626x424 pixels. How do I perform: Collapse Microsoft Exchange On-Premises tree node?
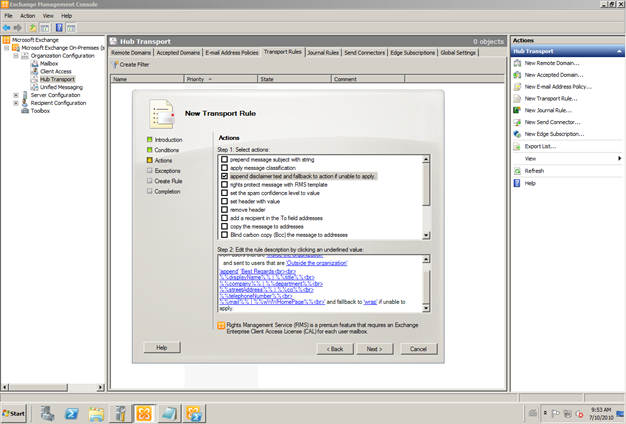[x=7, y=48]
